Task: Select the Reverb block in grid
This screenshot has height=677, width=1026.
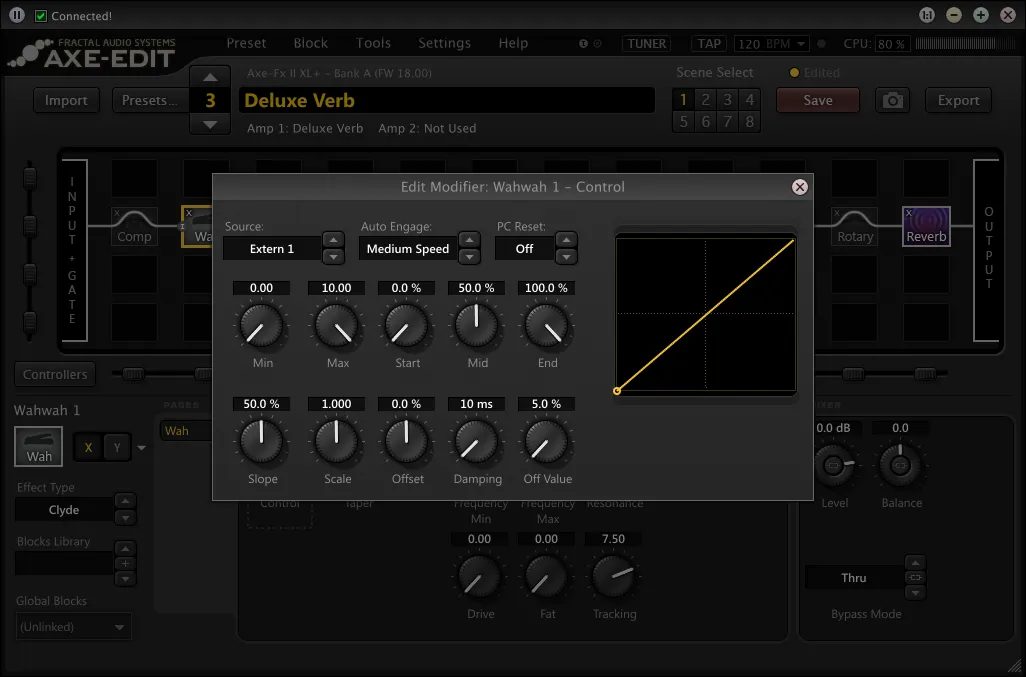Action: [926, 227]
